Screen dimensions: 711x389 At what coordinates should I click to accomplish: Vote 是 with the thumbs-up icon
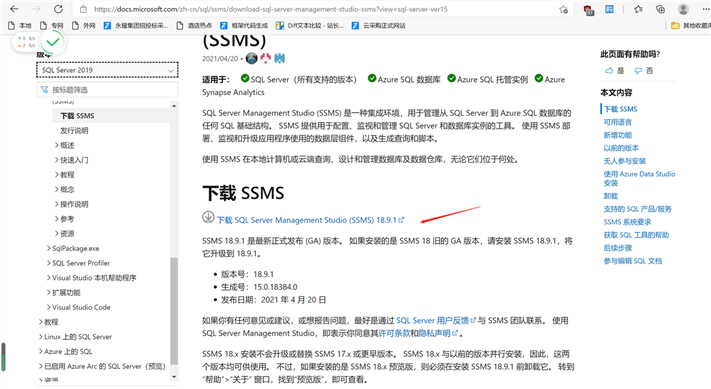click(615, 70)
